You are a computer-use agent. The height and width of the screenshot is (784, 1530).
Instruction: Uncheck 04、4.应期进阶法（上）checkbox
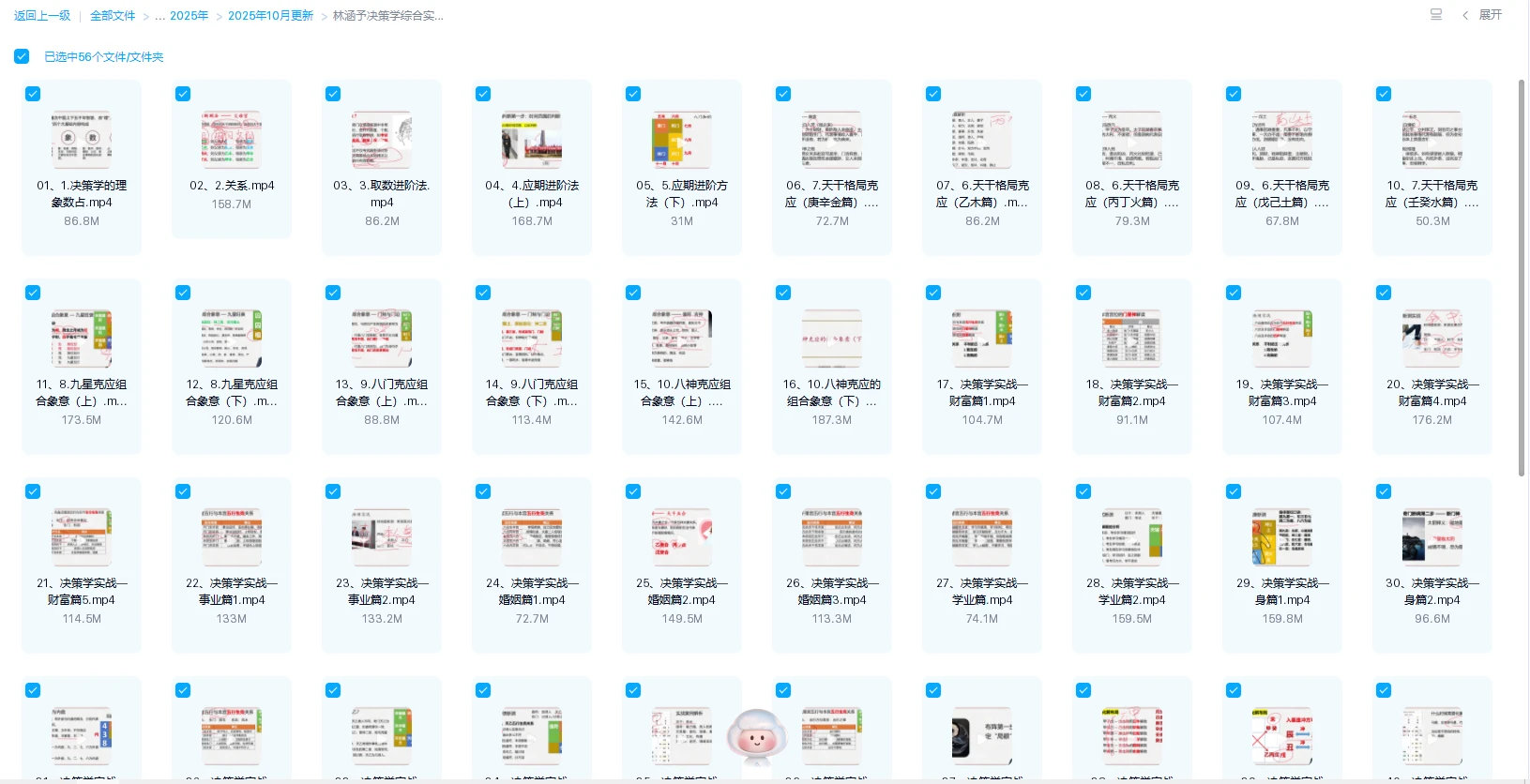click(x=483, y=94)
